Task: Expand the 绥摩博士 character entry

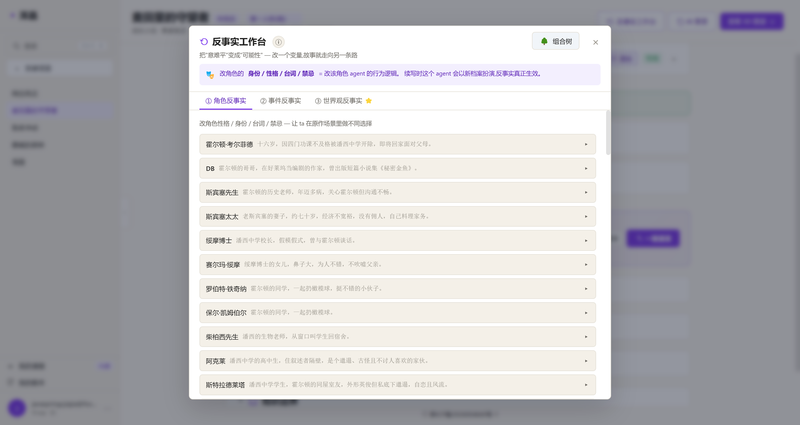Action: pyautogui.click(x=397, y=240)
